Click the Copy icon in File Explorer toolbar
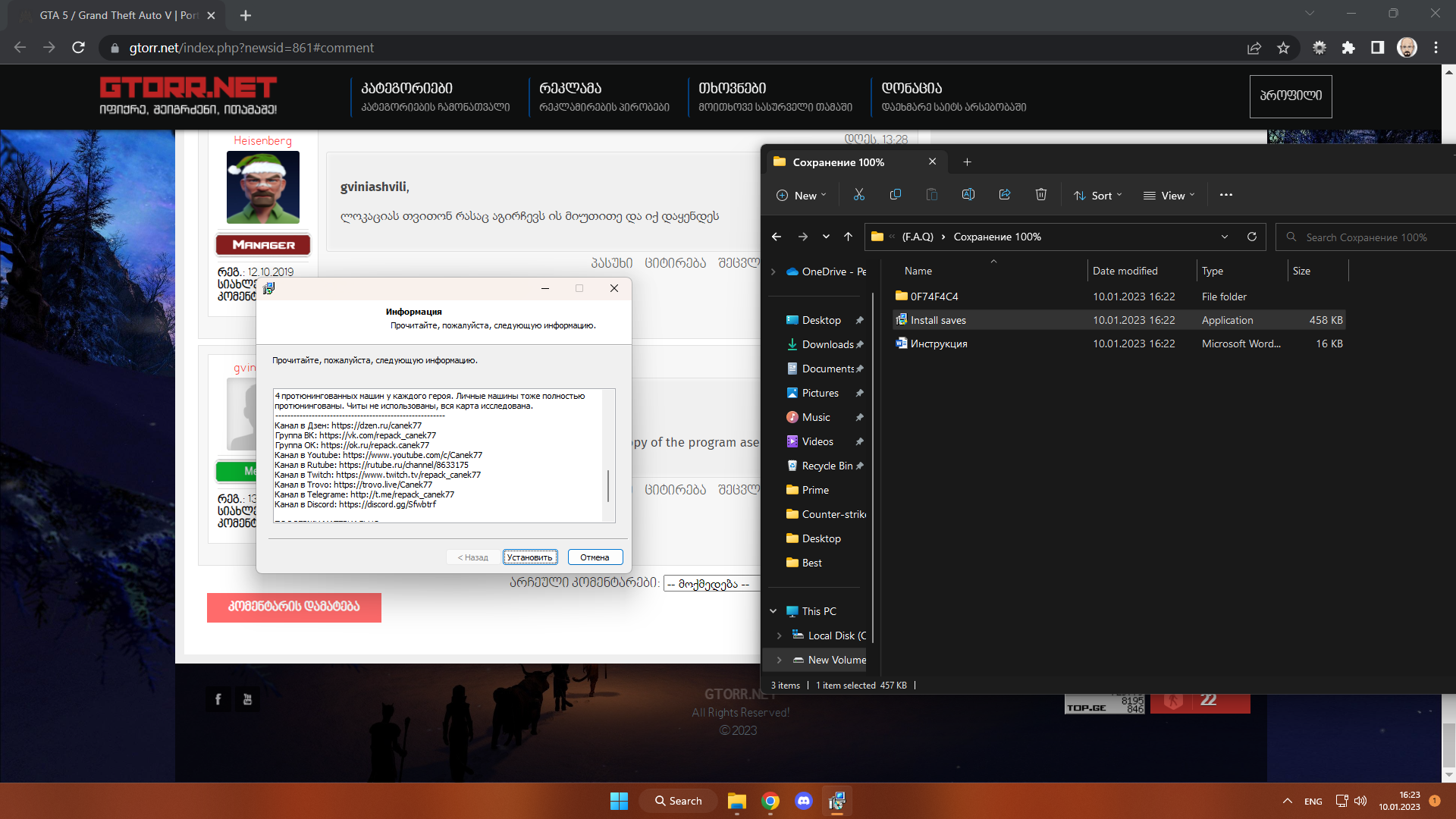This screenshot has width=1456, height=819. point(896,195)
